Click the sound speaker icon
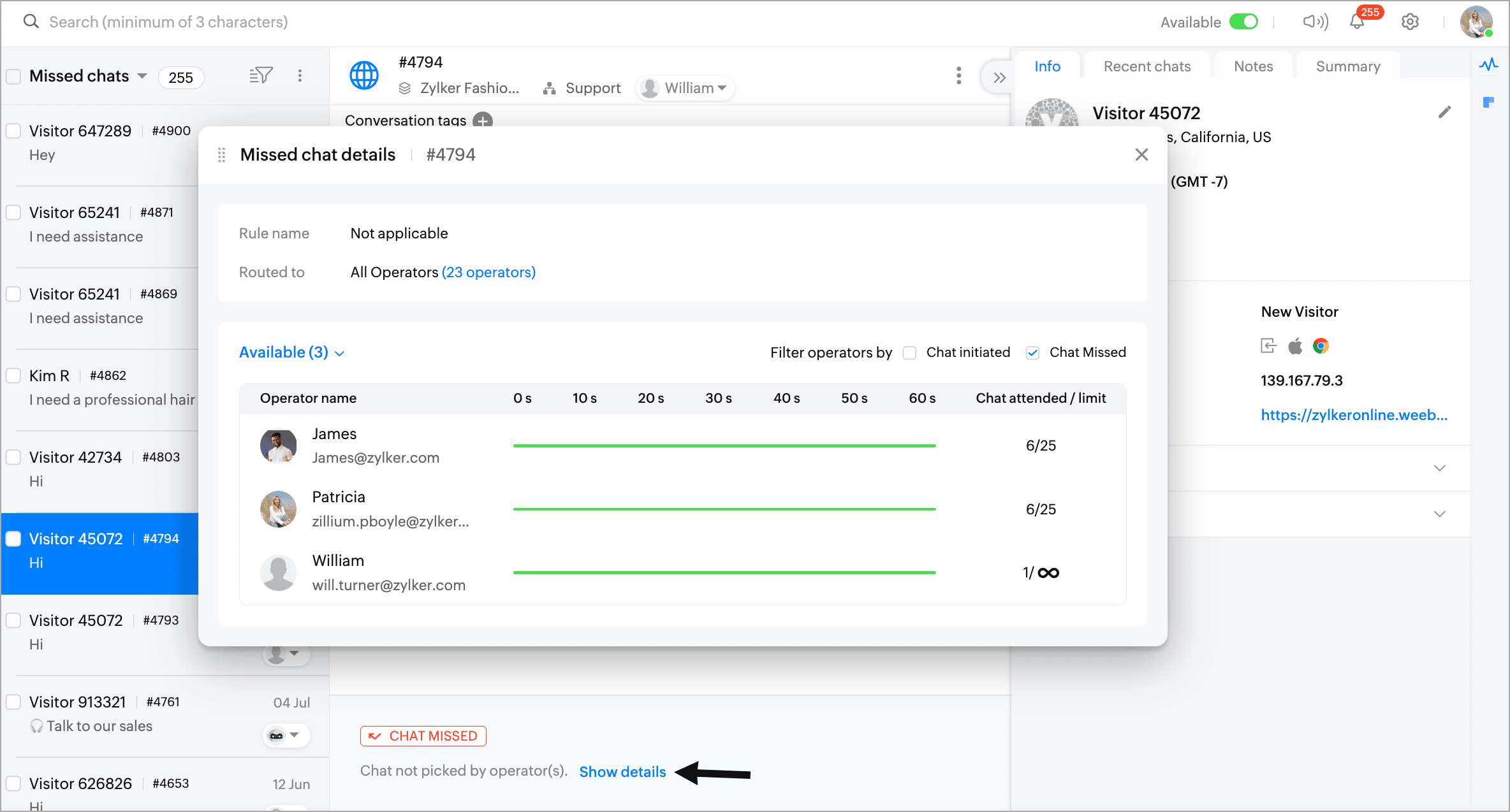Screen dimensions: 1510x812 [1315, 22]
